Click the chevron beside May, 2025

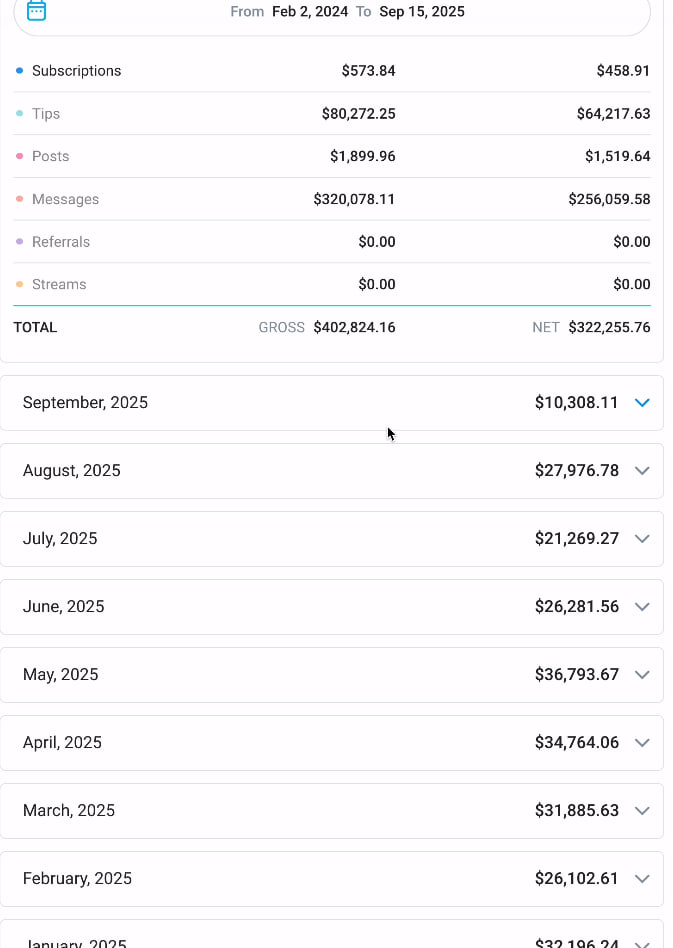click(642, 675)
